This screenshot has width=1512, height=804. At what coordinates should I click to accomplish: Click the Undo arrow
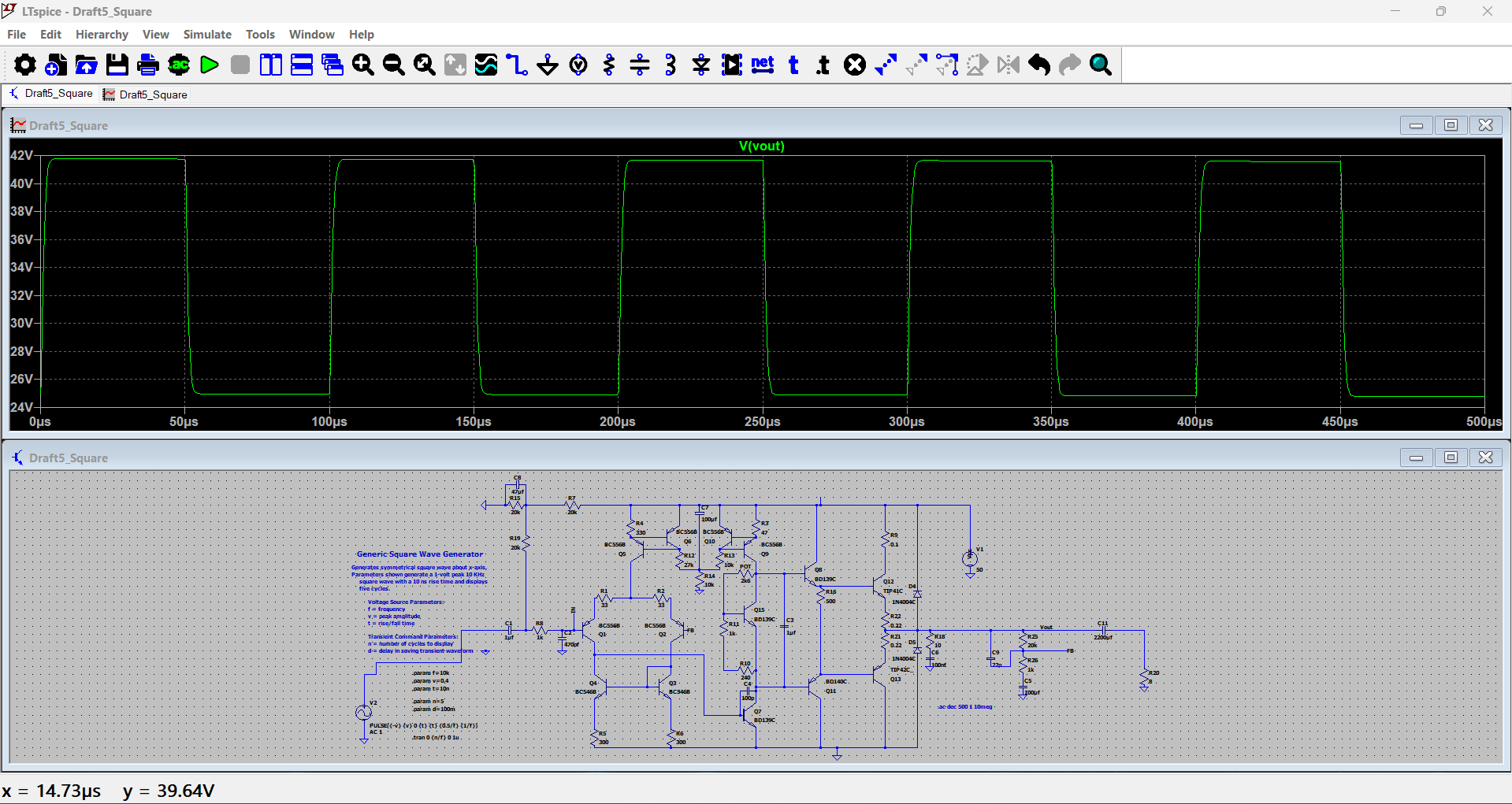click(x=1039, y=65)
